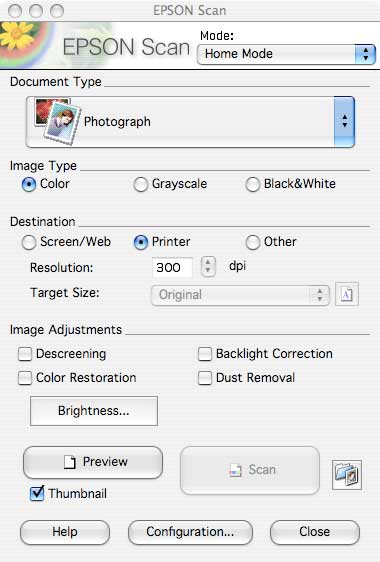Screen dimensions: 380x562
Task: Click the page icon on Preview button
Action: tap(70, 462)
